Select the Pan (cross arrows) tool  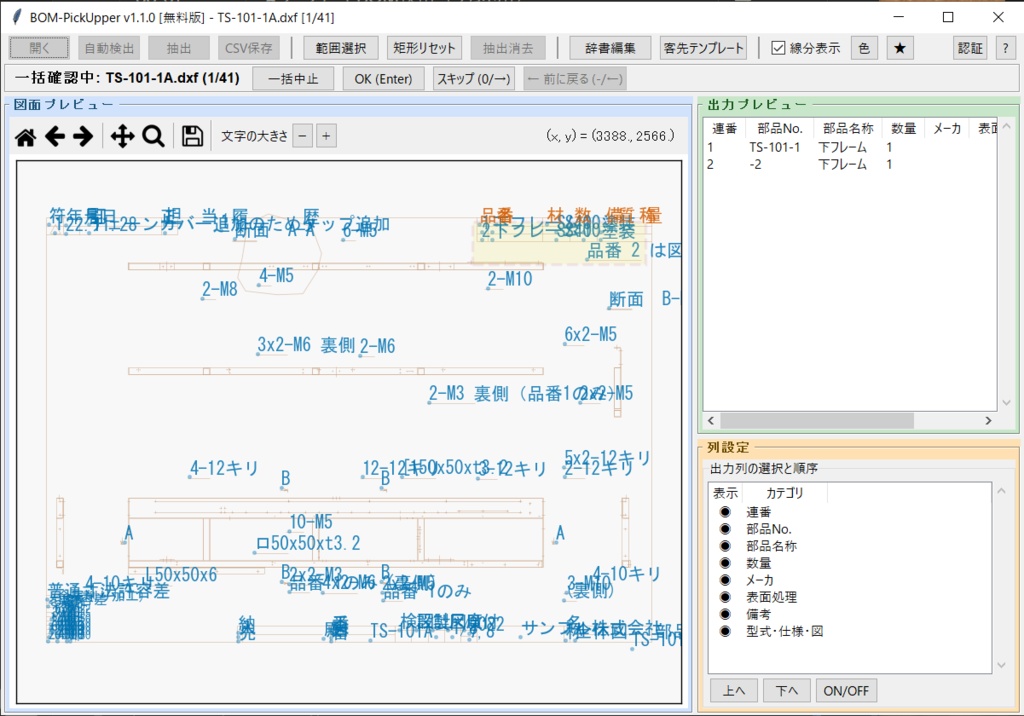click(x=122, y=137)
